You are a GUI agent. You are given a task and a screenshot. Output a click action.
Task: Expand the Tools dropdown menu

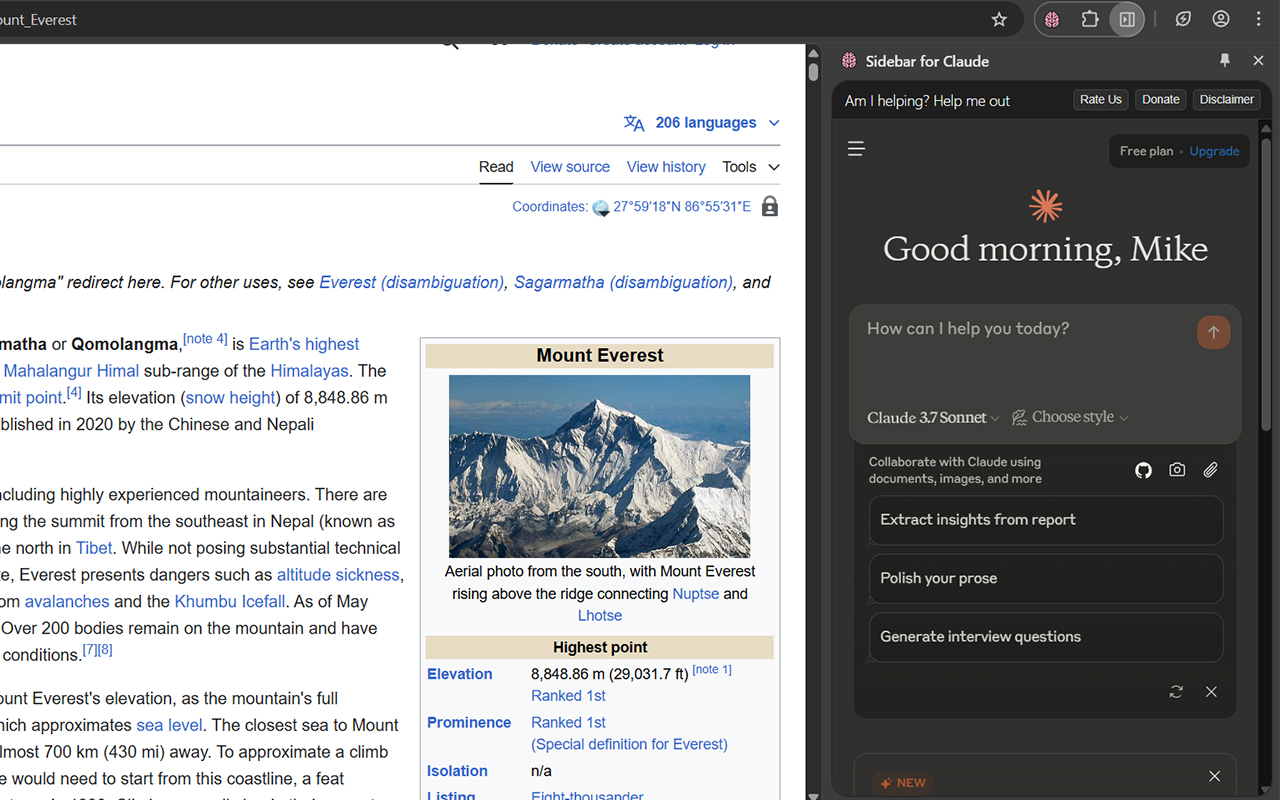[751, 167]
